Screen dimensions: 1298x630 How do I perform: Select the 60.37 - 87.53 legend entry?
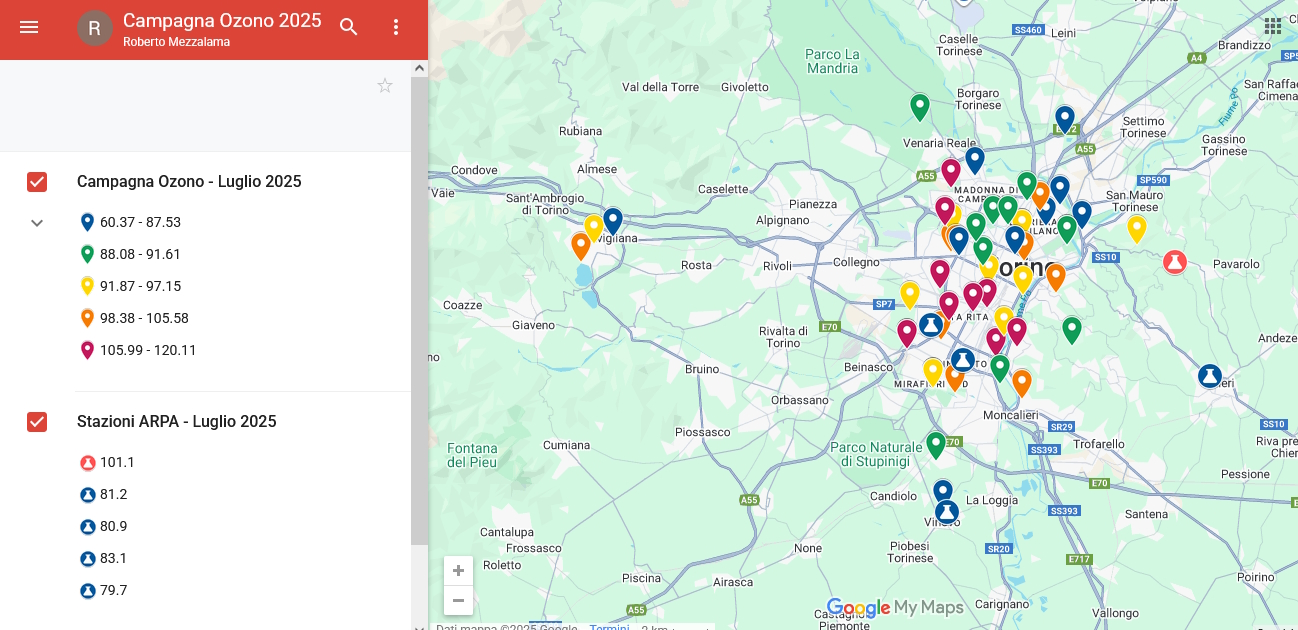[140, 222]
